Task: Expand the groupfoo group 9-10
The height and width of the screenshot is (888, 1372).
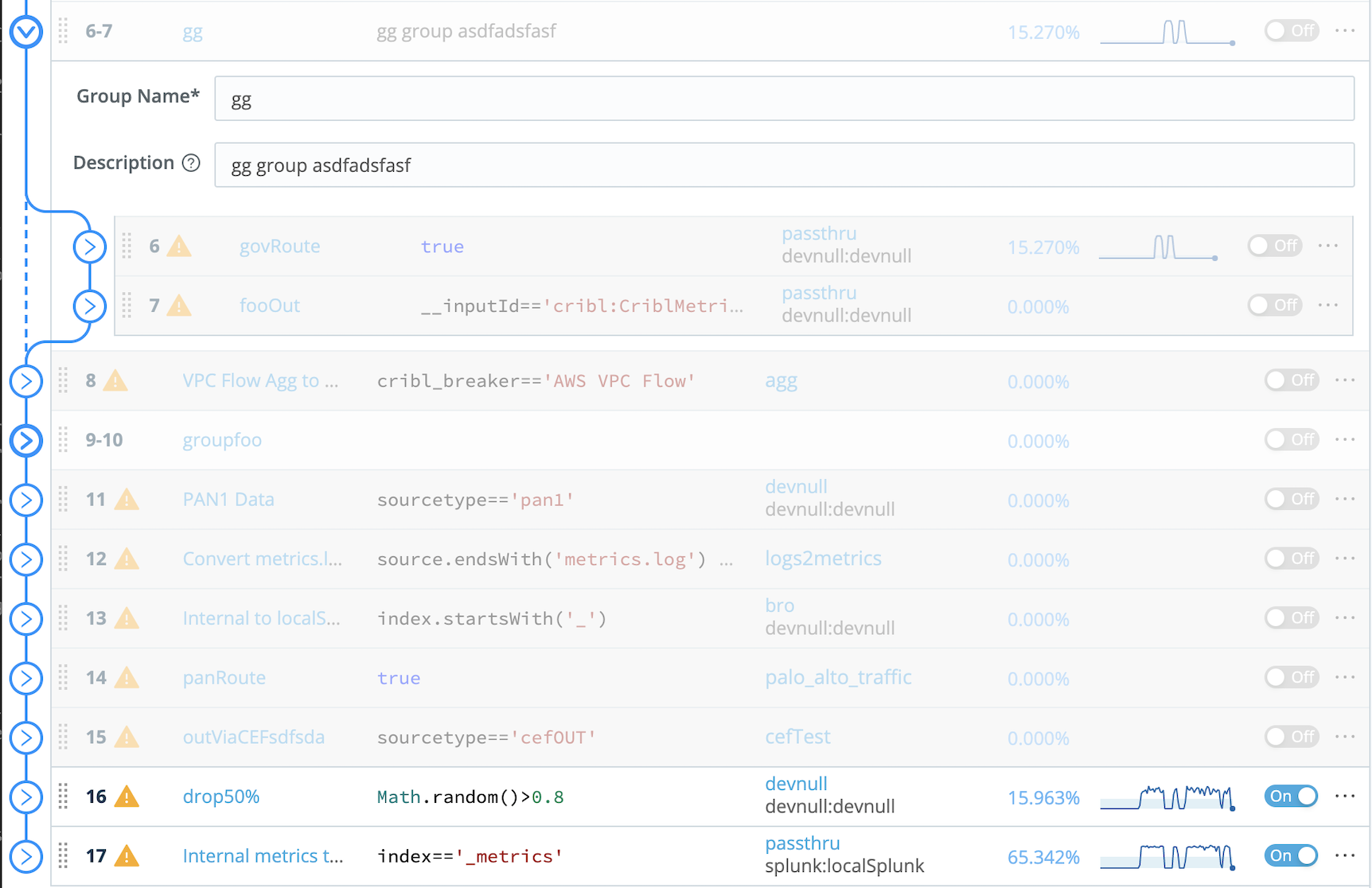Action: pos(26,440)
